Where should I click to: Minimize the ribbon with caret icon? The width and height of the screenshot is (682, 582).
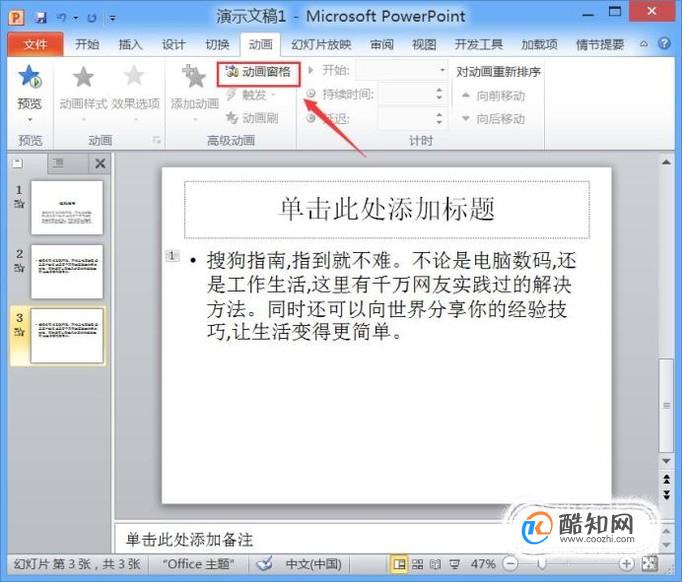[644, 44]
